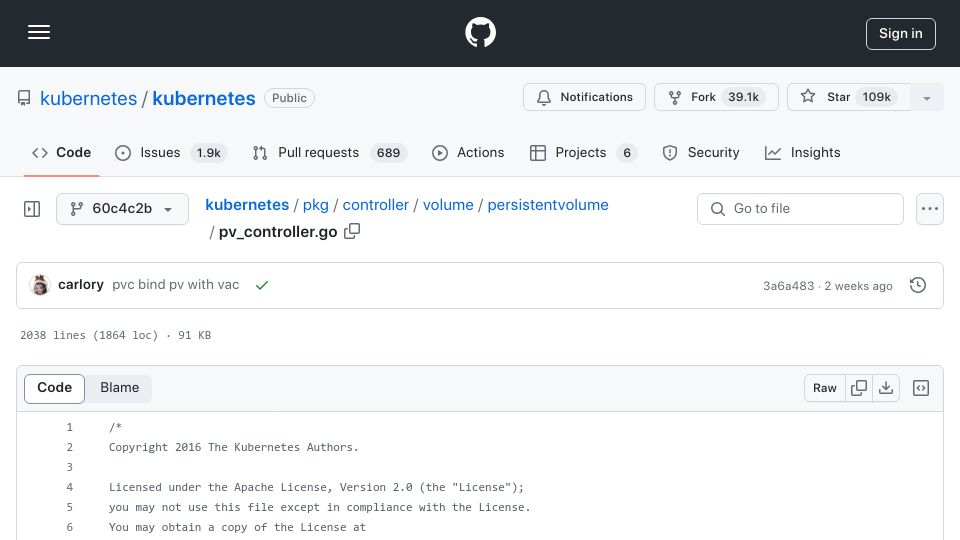Select the Code tab
Image resolution: width=960 pixels, height=540 pixels.
tap(61, 152)
